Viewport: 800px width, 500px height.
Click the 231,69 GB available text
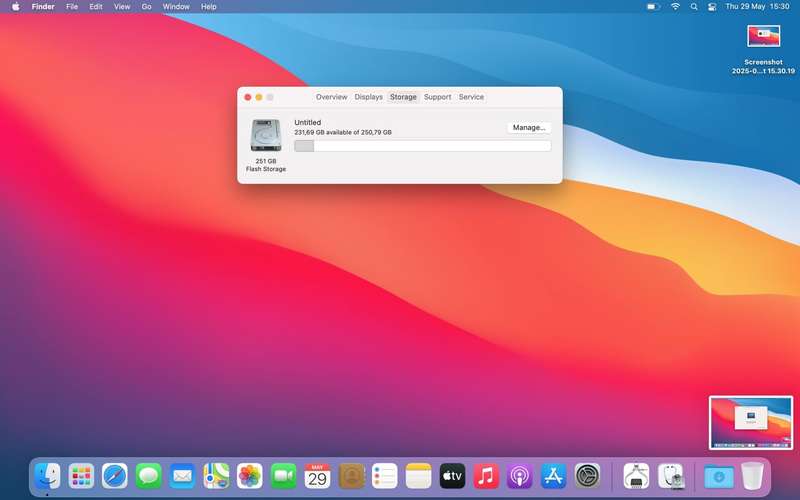point(343,132)
